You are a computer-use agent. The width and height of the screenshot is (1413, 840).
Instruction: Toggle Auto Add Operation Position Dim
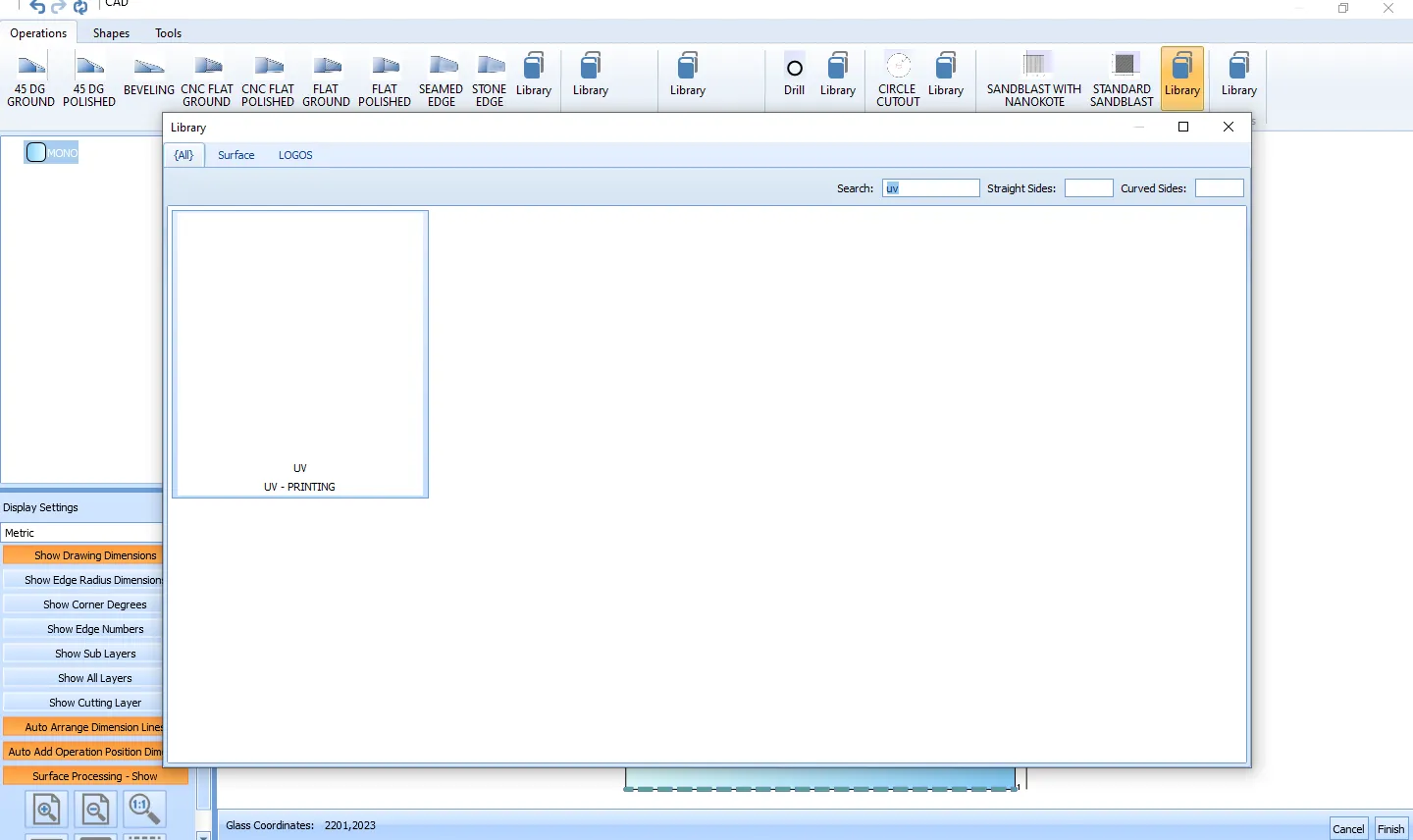point(82,752)
